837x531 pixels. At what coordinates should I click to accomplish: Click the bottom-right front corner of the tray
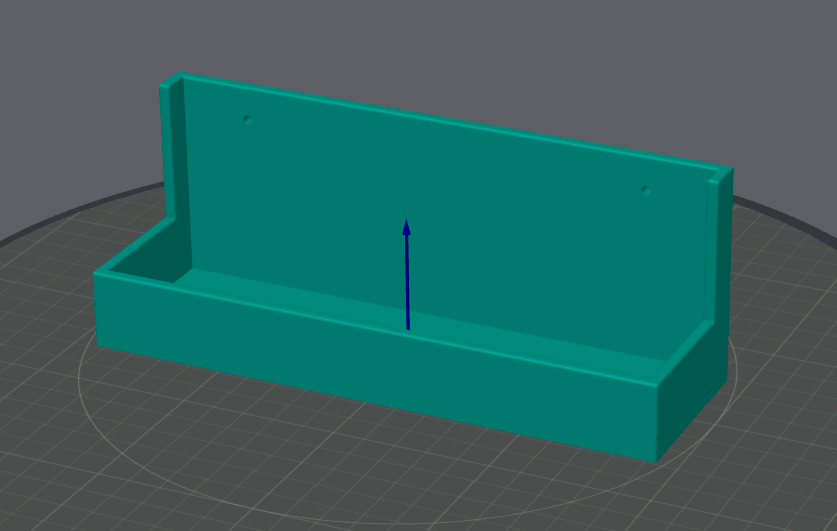pos(656,461)
